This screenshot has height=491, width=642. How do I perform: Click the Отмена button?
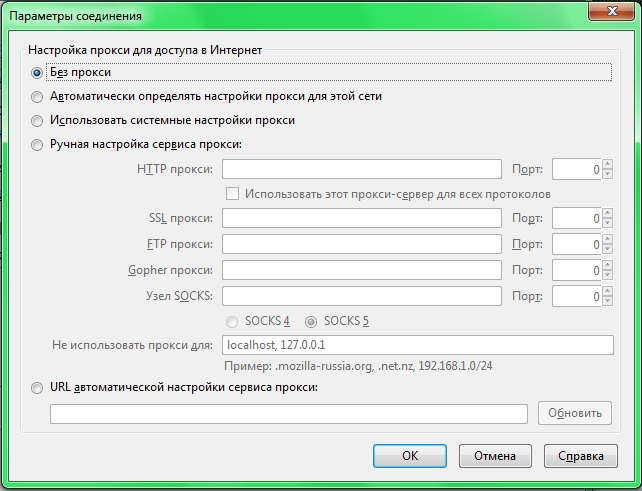pyautogui.click(x=495, y=456)
